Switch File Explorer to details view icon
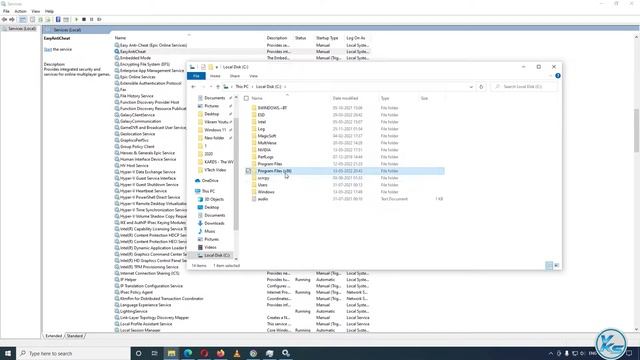This screenshot has width=640, height=360. [549, 266]
